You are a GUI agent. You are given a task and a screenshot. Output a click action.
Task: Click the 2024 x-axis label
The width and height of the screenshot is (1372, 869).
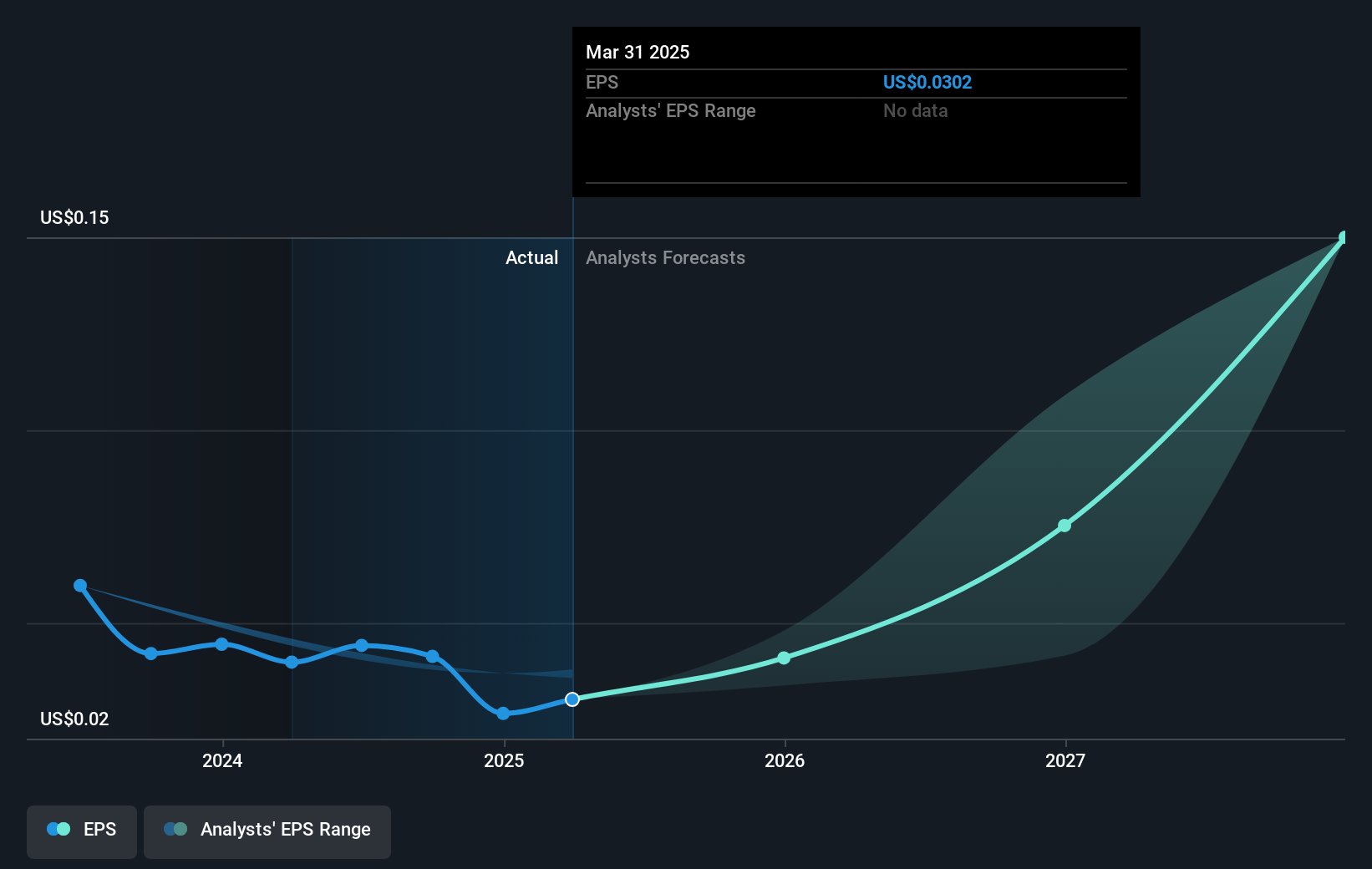point(222,760)
